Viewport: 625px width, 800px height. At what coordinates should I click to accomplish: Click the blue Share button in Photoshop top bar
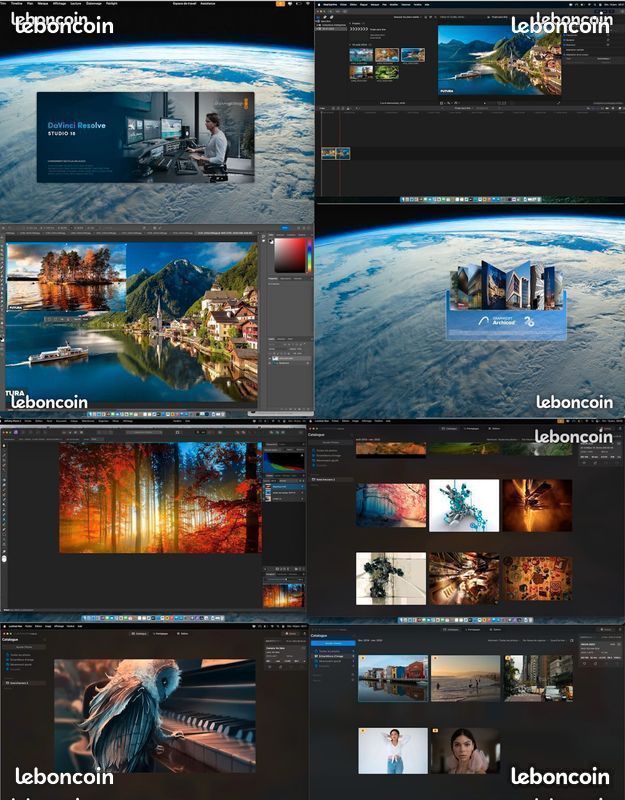285,228
